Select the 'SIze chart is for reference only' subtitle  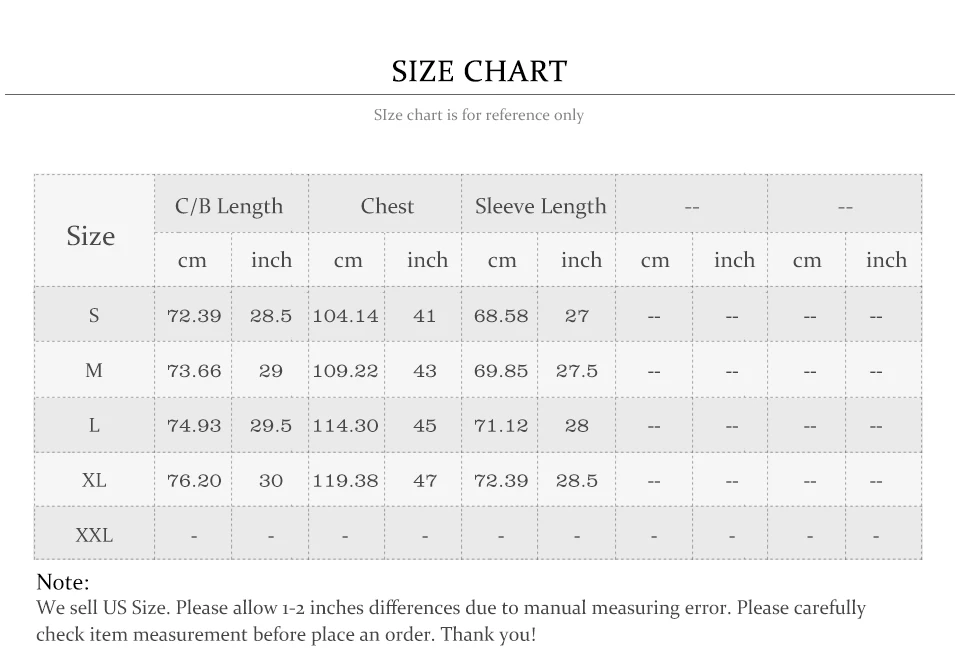point(479,115)
